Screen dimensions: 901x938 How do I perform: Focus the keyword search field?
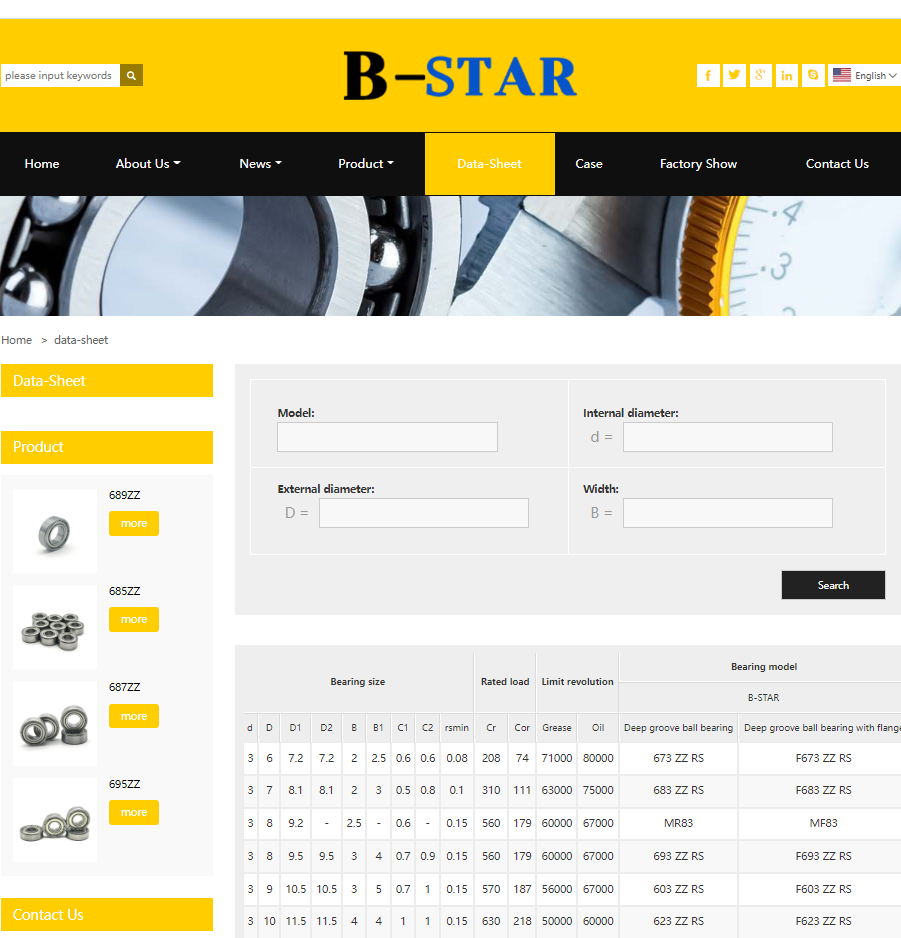click(x=60, y=75)
